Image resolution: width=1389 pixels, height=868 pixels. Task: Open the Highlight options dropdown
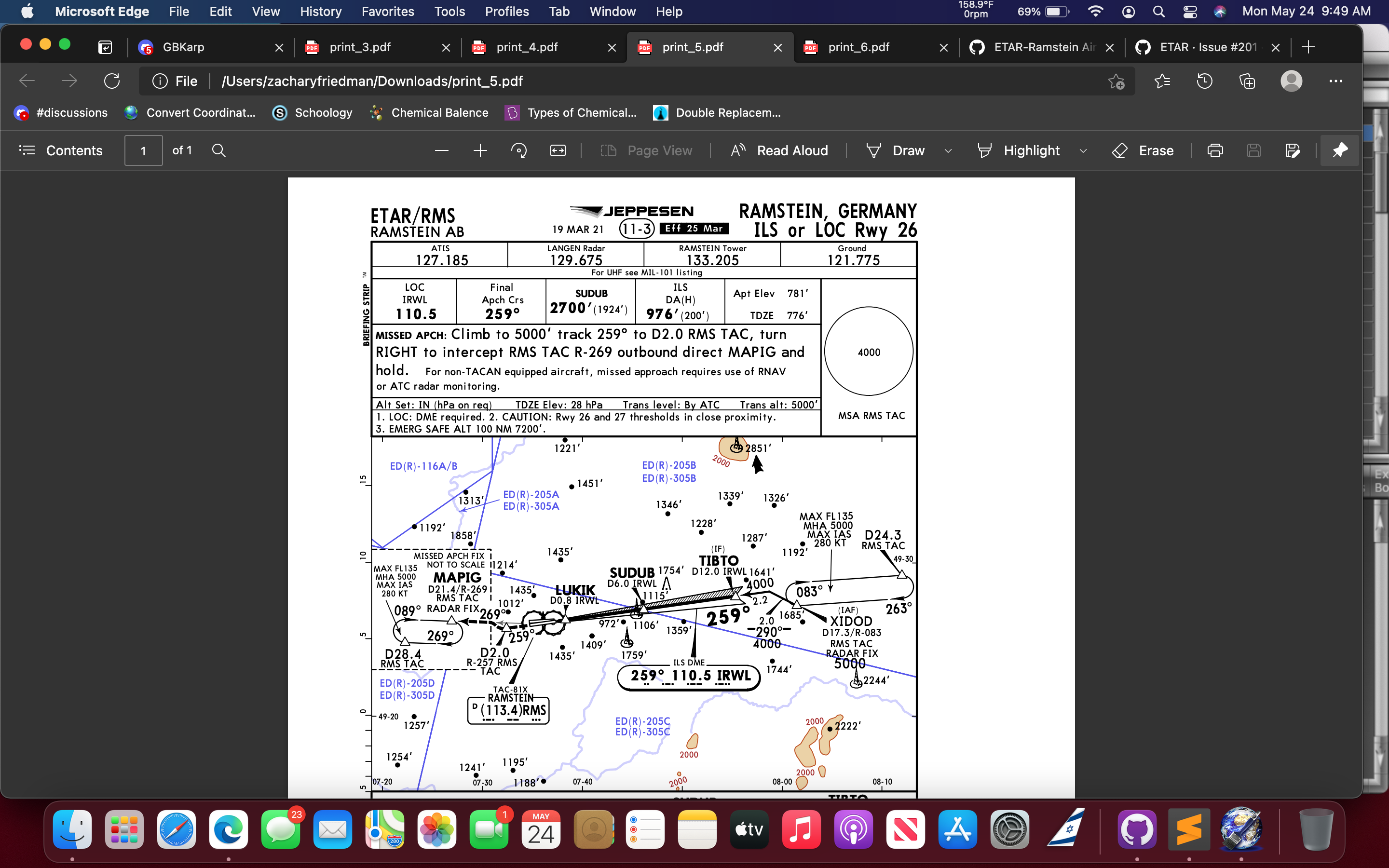(1084, 150)
